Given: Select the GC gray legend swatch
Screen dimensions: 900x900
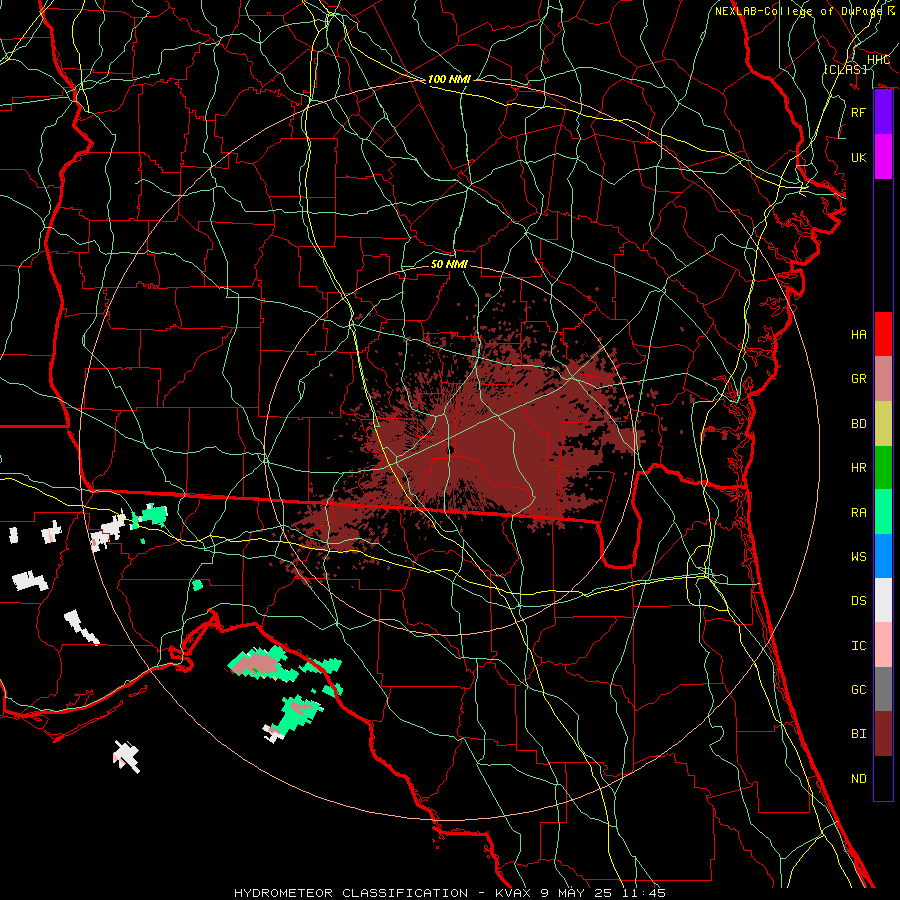Looking at the screenshot, I should [x=883, y=689].
